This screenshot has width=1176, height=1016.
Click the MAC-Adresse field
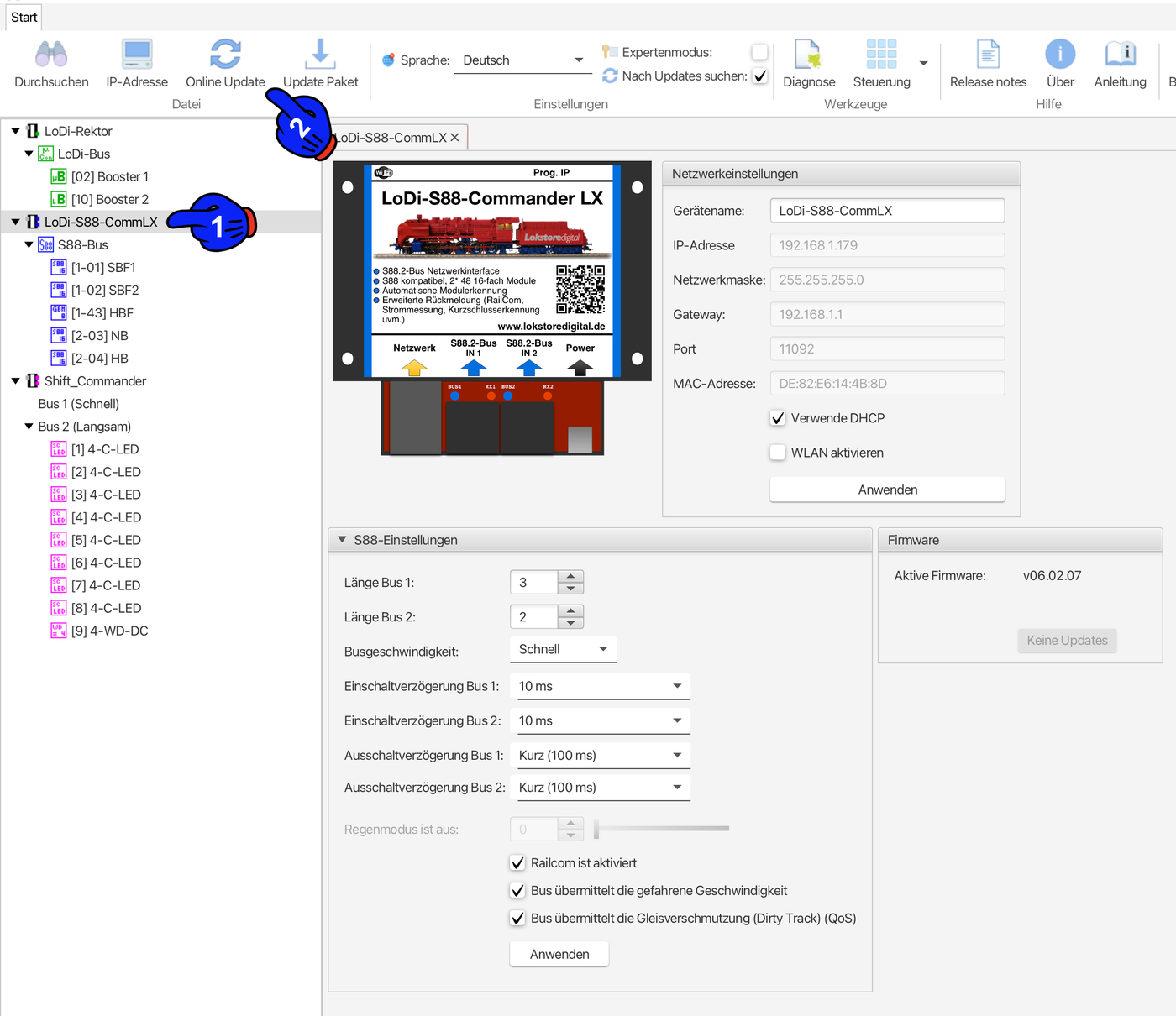coord(887,384)
